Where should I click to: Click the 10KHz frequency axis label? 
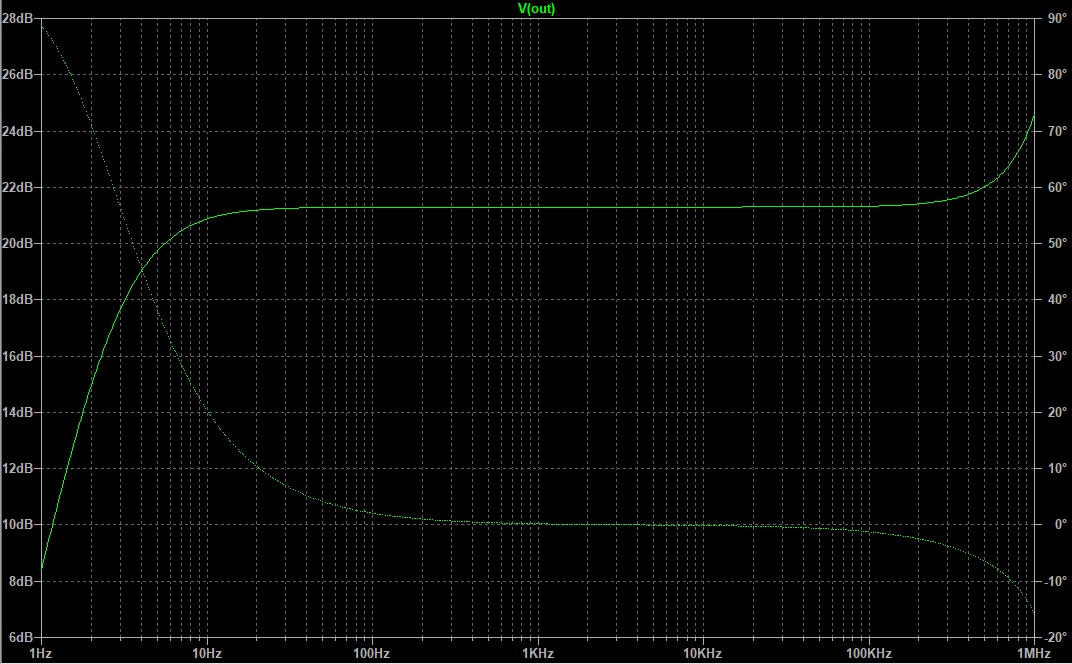[703, 653]
